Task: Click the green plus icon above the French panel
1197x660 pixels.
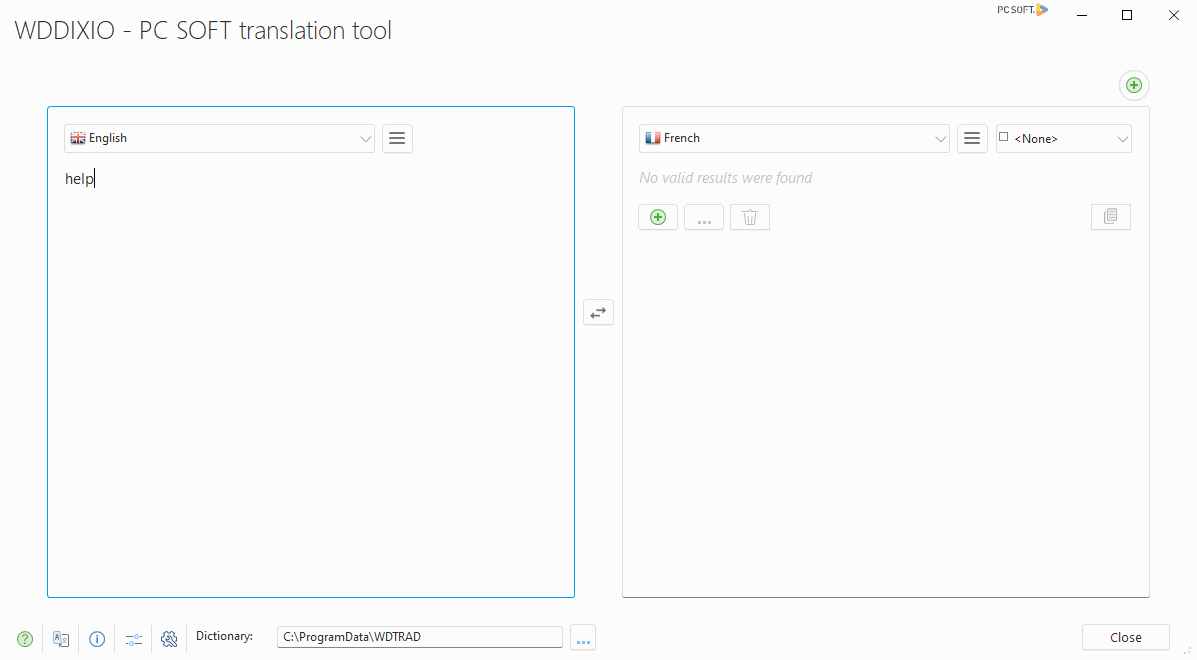Action: tap(1134, 85)
